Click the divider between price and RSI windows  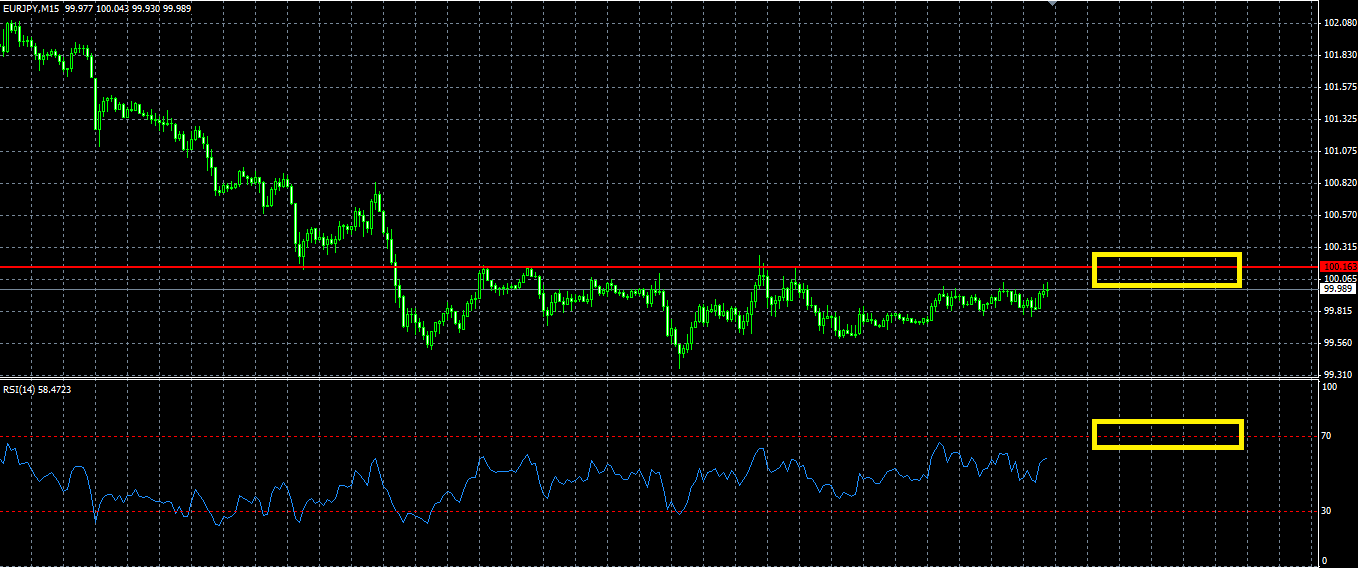[x=655, y=378]
